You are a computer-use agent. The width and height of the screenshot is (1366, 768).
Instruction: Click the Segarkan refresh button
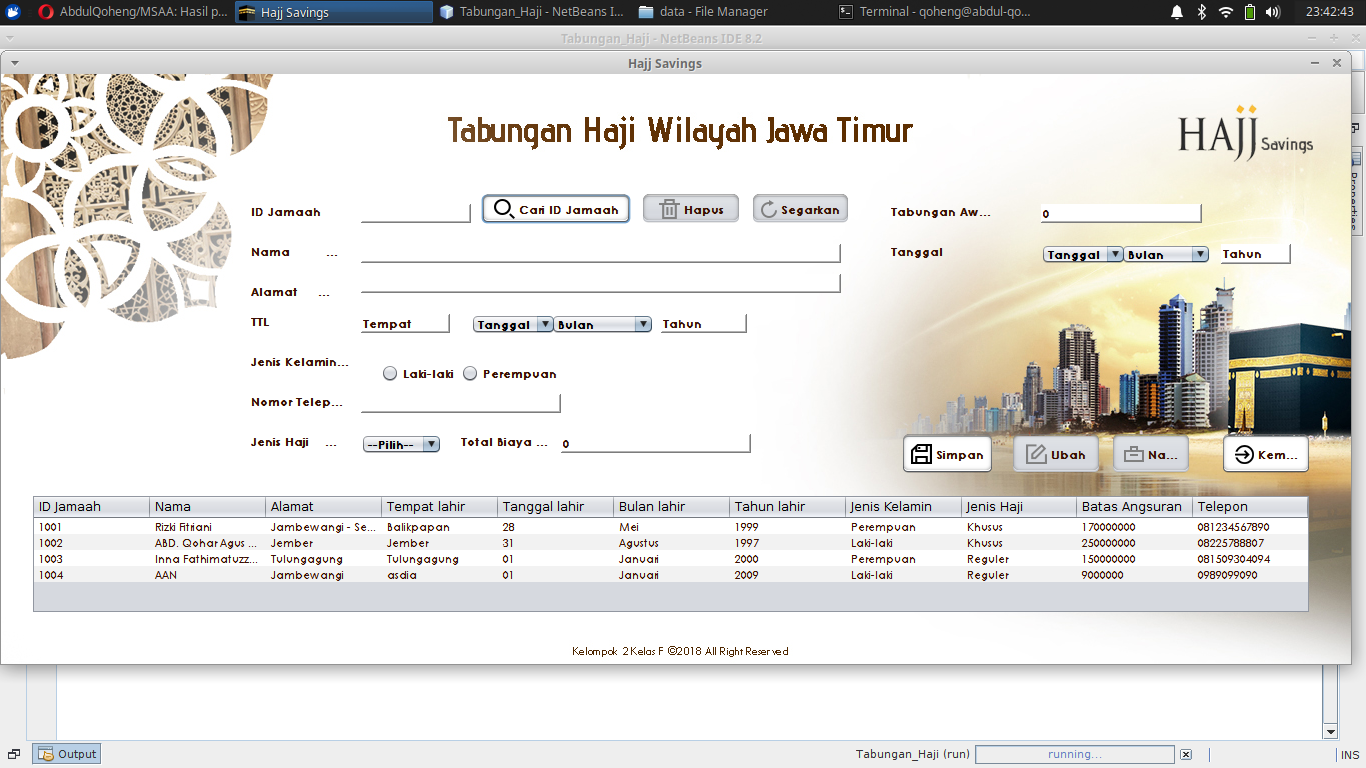(x=800, y=209)
